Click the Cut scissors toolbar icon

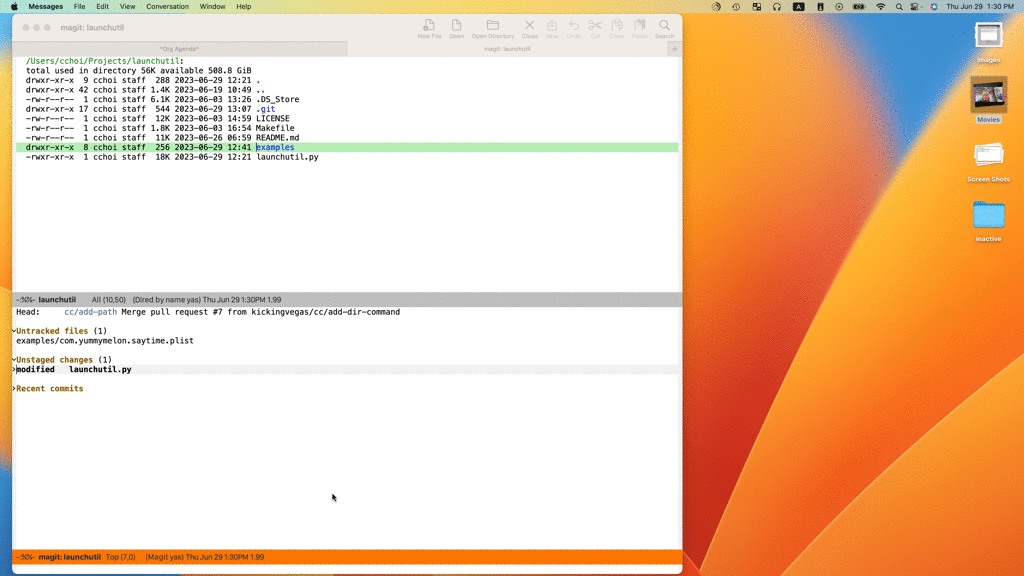point(595,28)
